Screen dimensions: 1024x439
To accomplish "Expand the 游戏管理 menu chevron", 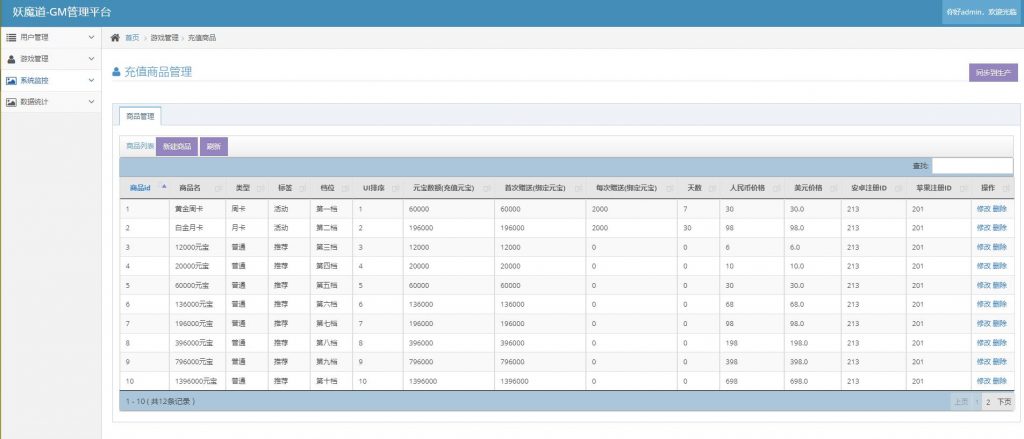I will pyautogui.click(x=91, y=59).
